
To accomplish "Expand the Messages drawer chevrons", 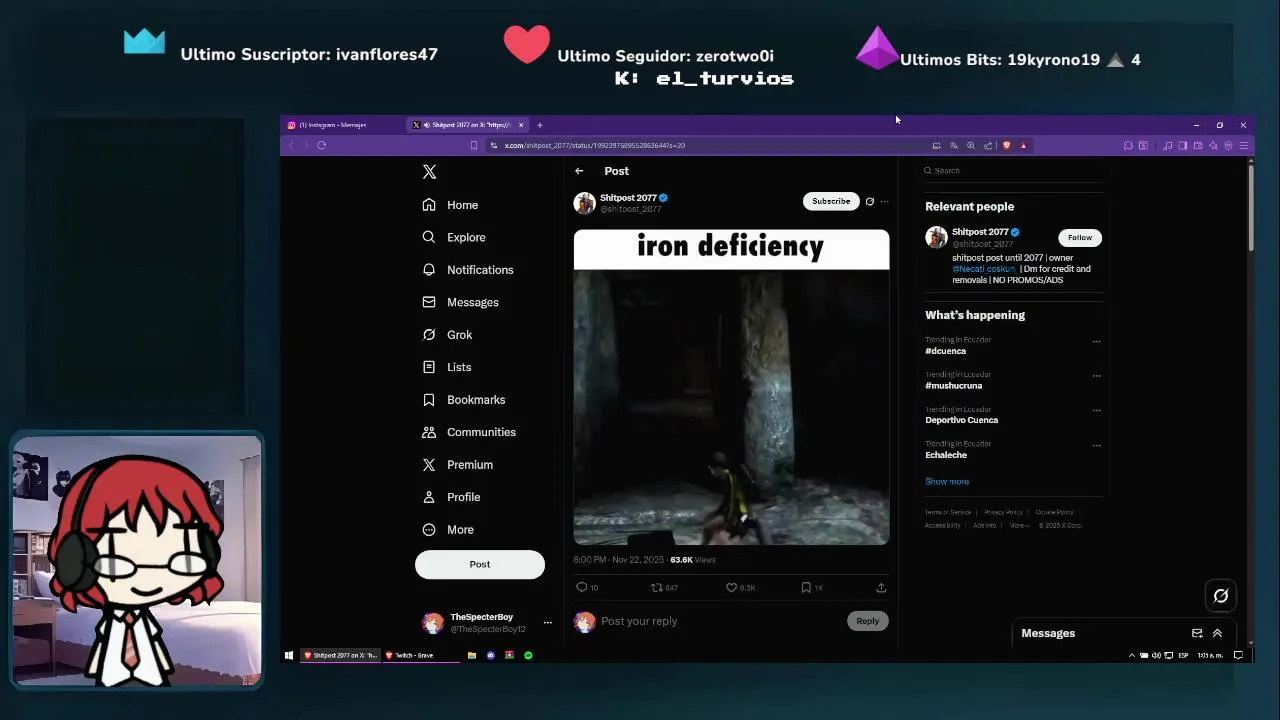I will 1217,633.
